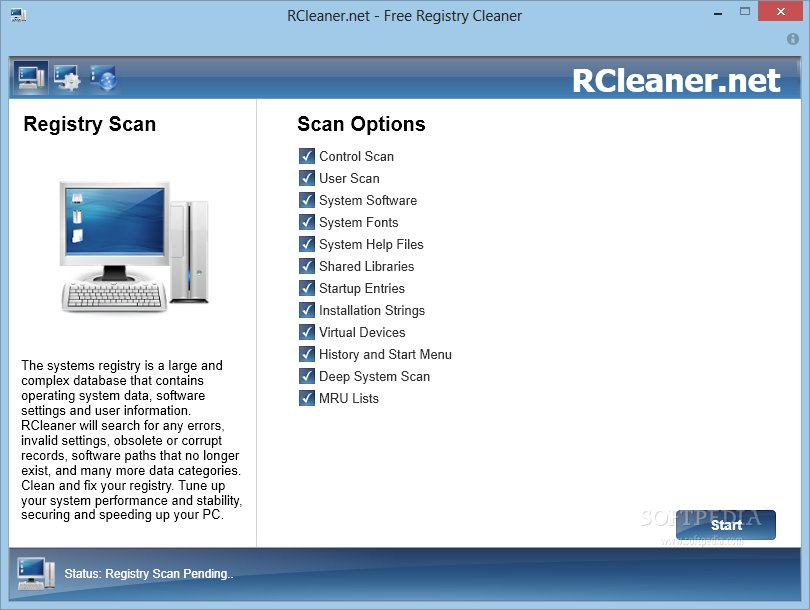Click the status text Registry Scan Pending

pos(149,574)
